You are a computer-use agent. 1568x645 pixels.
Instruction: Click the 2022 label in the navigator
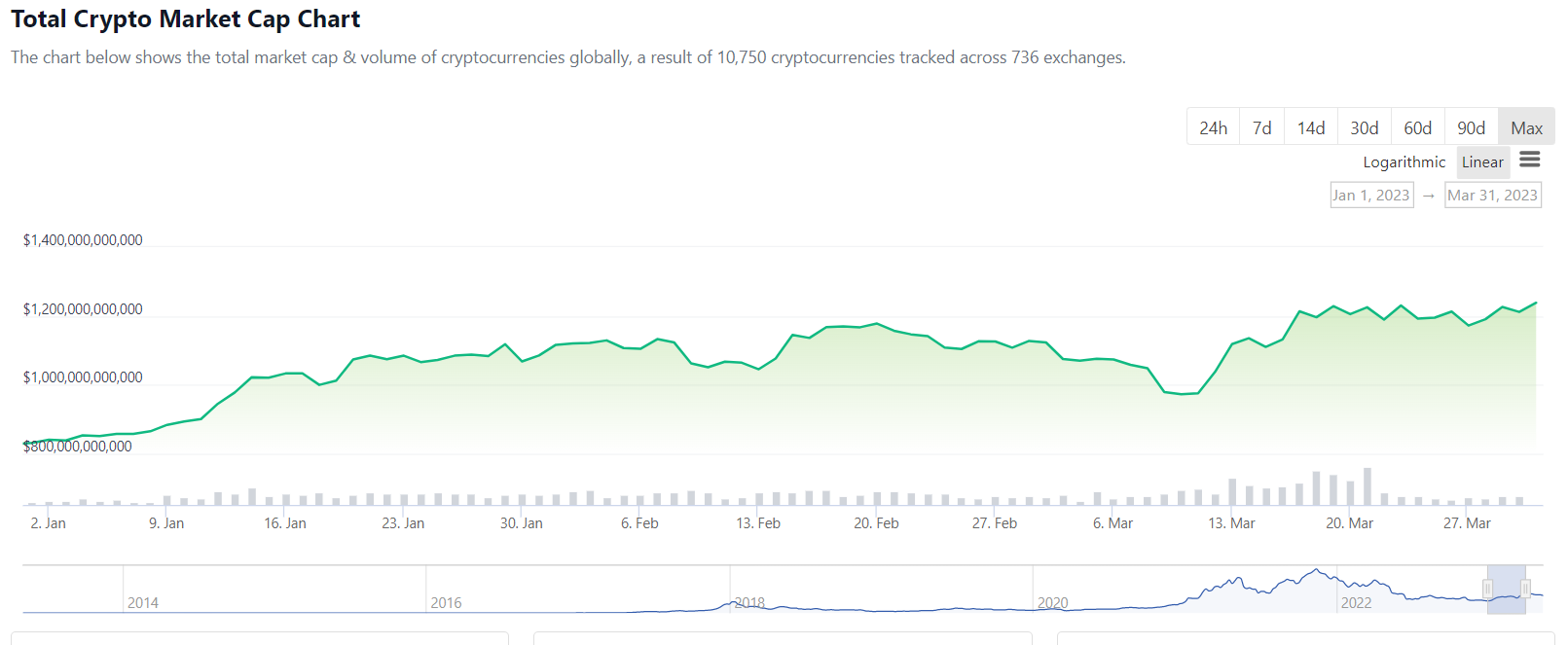pos(1356,603)
